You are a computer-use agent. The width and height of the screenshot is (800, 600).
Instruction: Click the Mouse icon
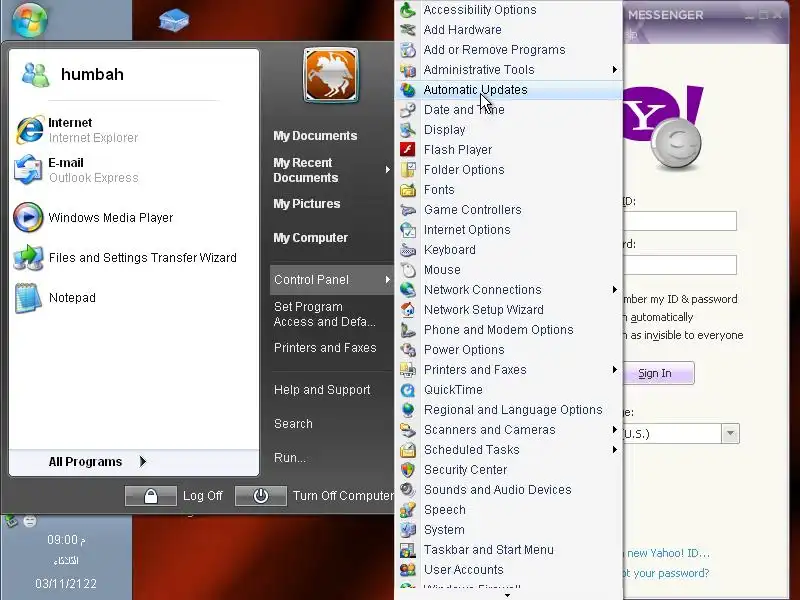(x=408, y=269)
